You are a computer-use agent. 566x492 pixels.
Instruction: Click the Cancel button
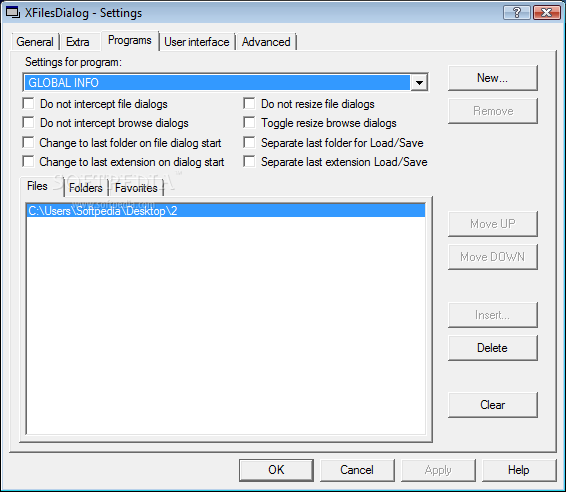pyautogui.click(x=357, y=470)
